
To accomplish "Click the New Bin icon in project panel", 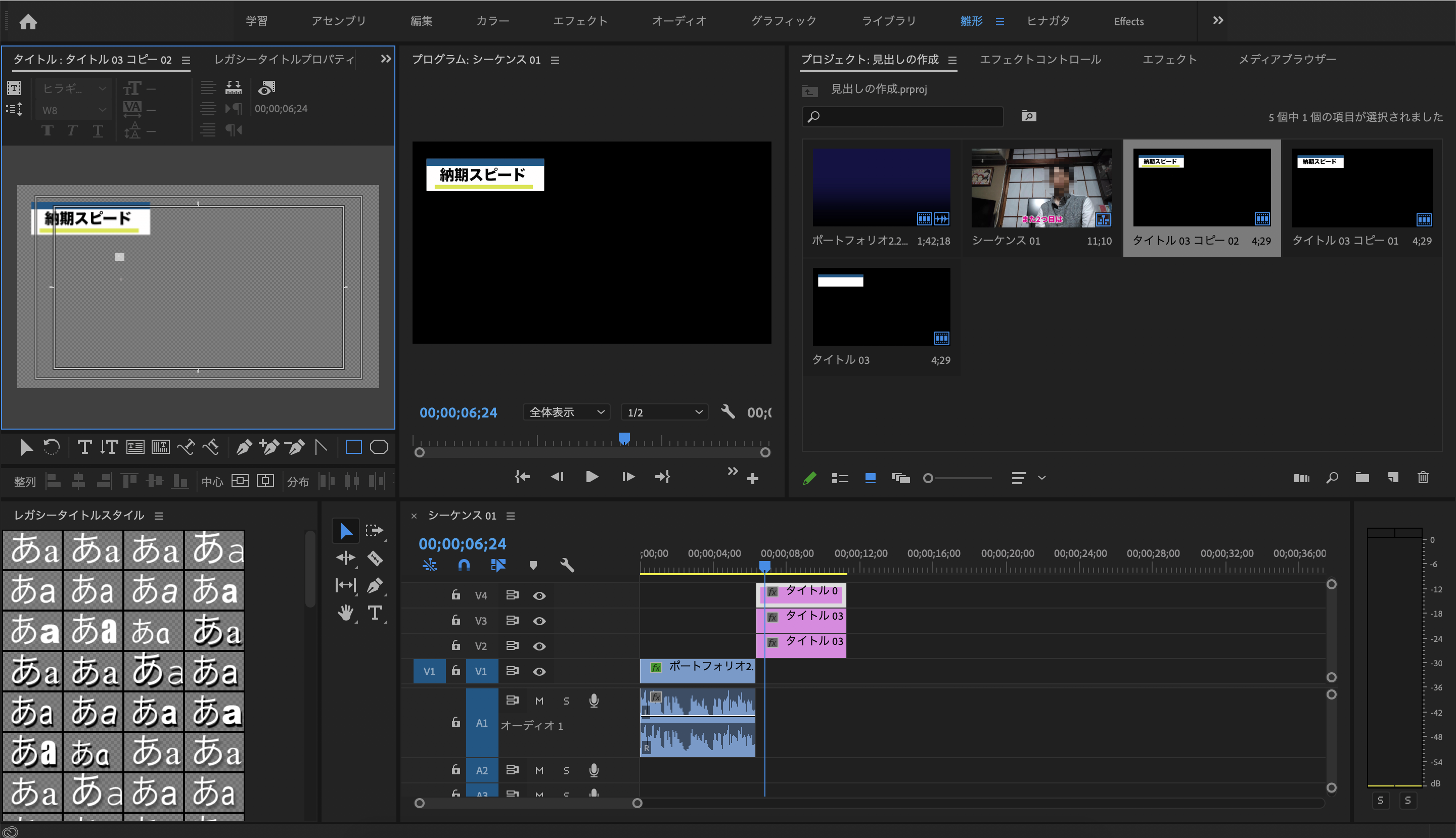I will coord(1362,478).
